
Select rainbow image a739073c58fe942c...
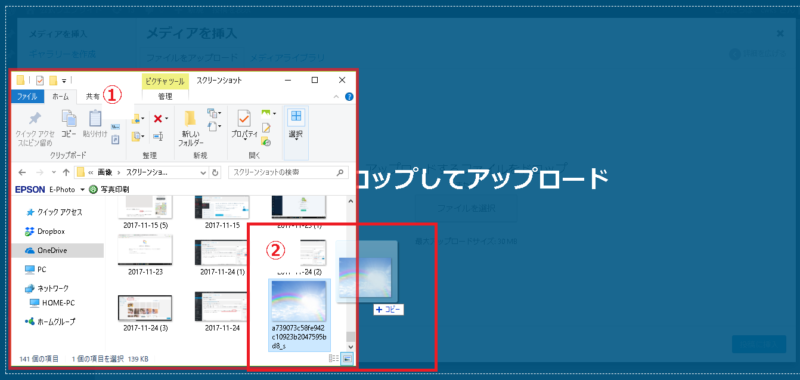299,315
